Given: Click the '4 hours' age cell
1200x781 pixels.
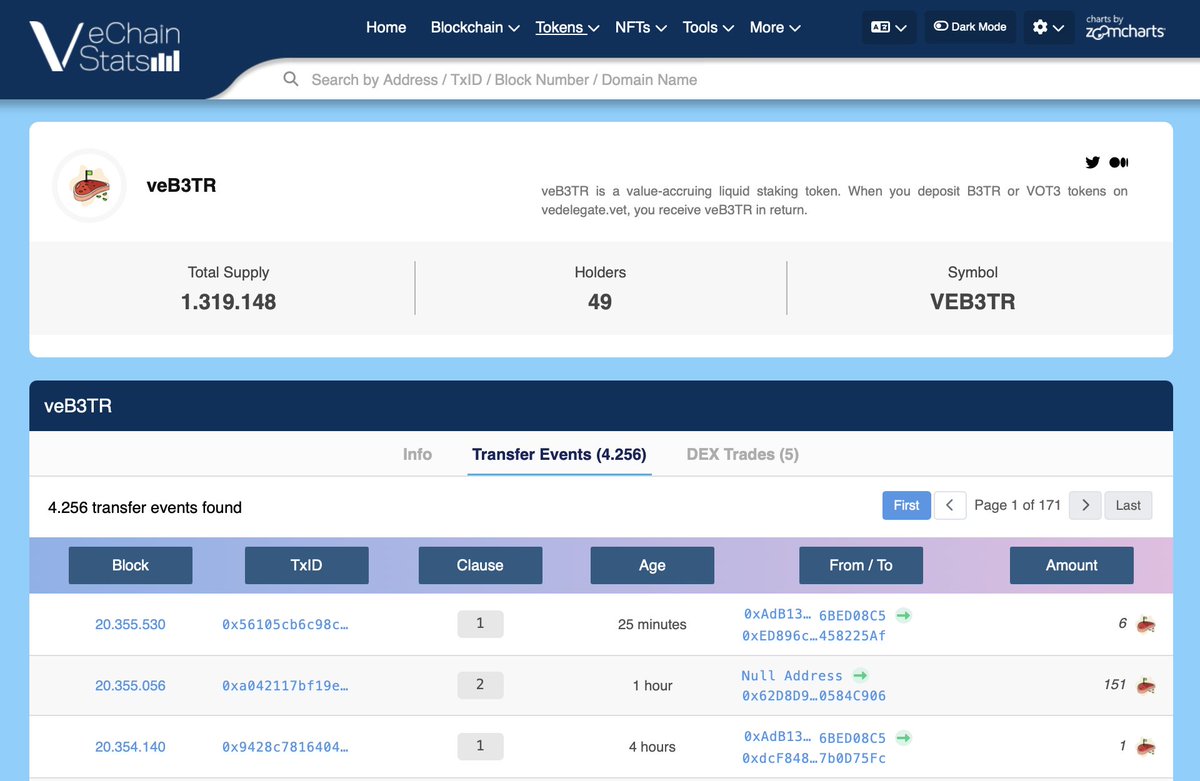Looking at the screenshot, I should coord(652,747).
